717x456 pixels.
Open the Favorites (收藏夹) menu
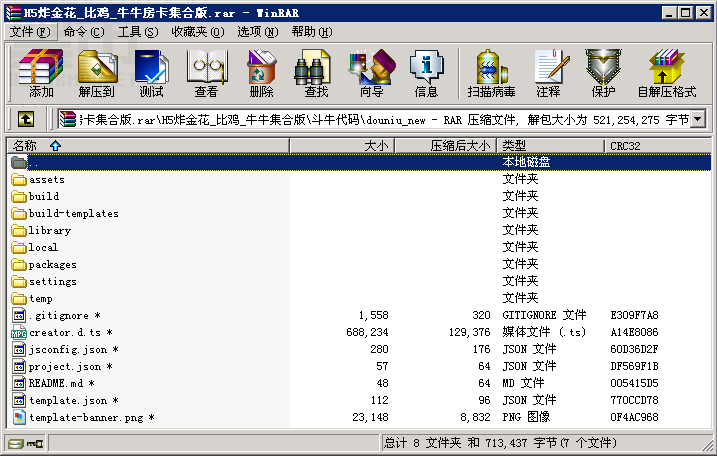pyautogui.click(x=198, y=32)
